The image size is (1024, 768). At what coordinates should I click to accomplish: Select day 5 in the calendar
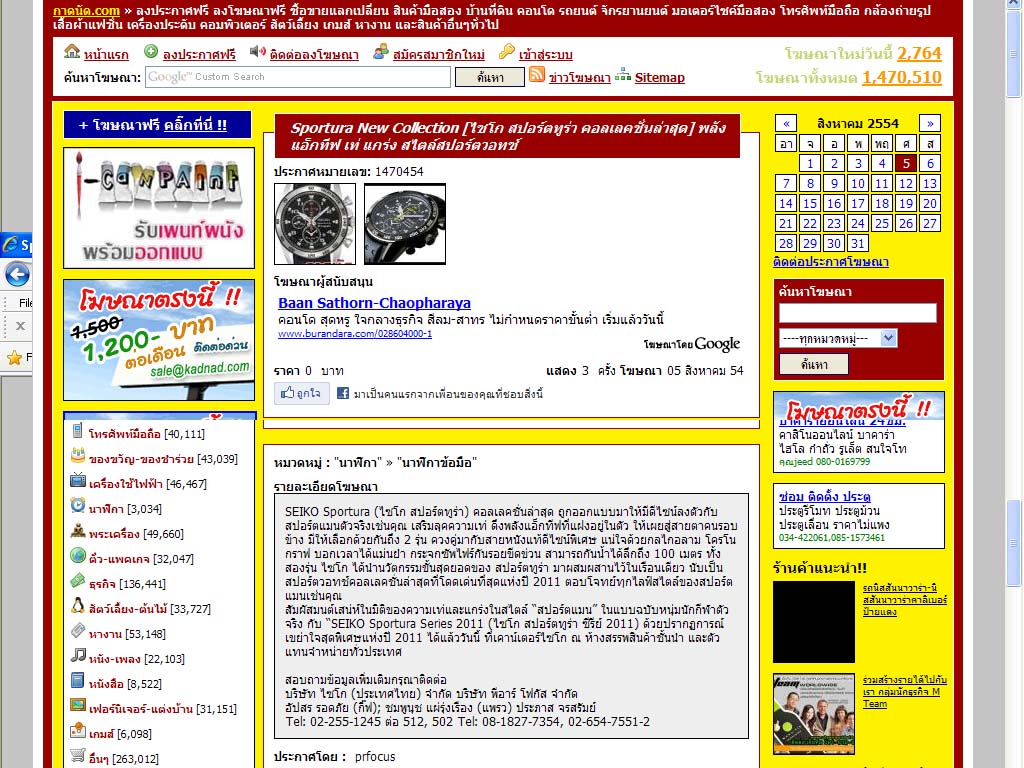(x=906, y=163)
